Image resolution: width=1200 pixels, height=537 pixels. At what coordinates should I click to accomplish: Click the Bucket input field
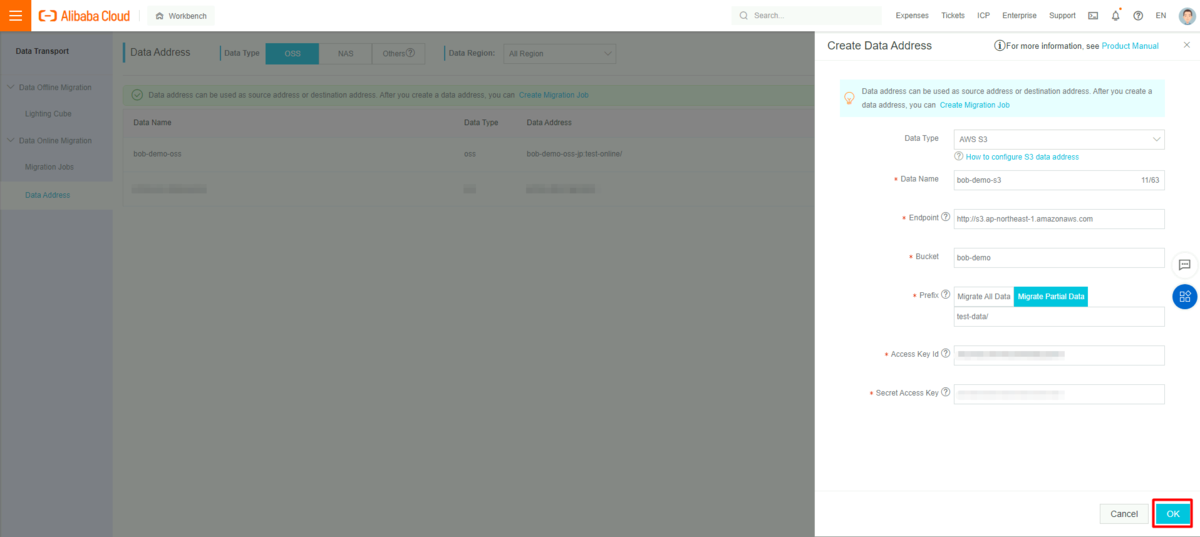tap(1059, 257)
